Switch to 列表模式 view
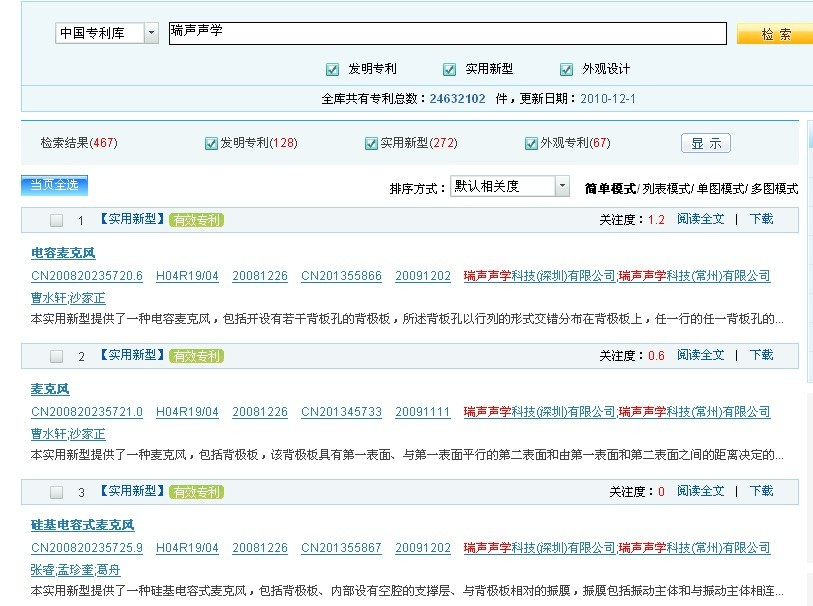Screen dimensions: 813x606 click(x=667, y=188)
